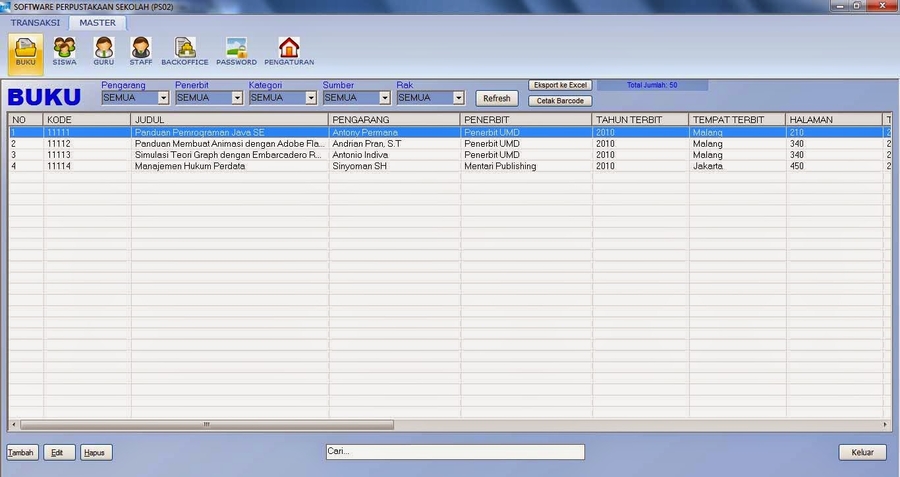Click the Tambah button to add book
Screen dimensions: 900x477
coord(21,453)
